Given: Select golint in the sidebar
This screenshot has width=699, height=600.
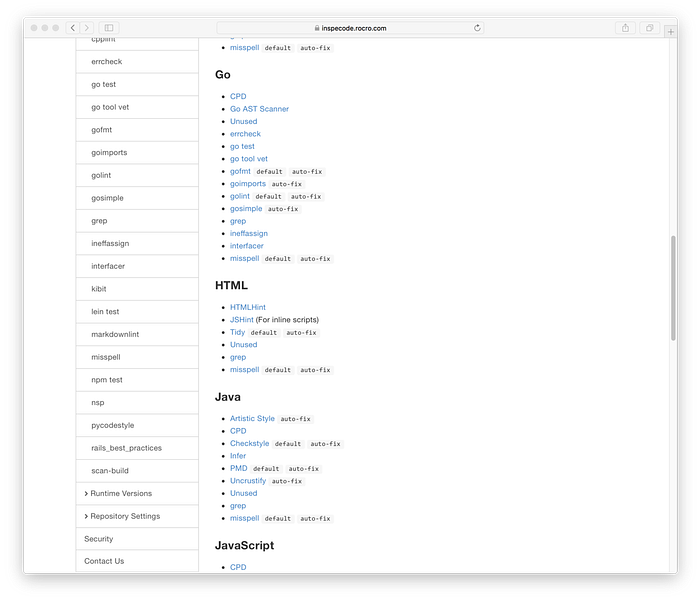Looking at the screenshot, I should [137, 175].
